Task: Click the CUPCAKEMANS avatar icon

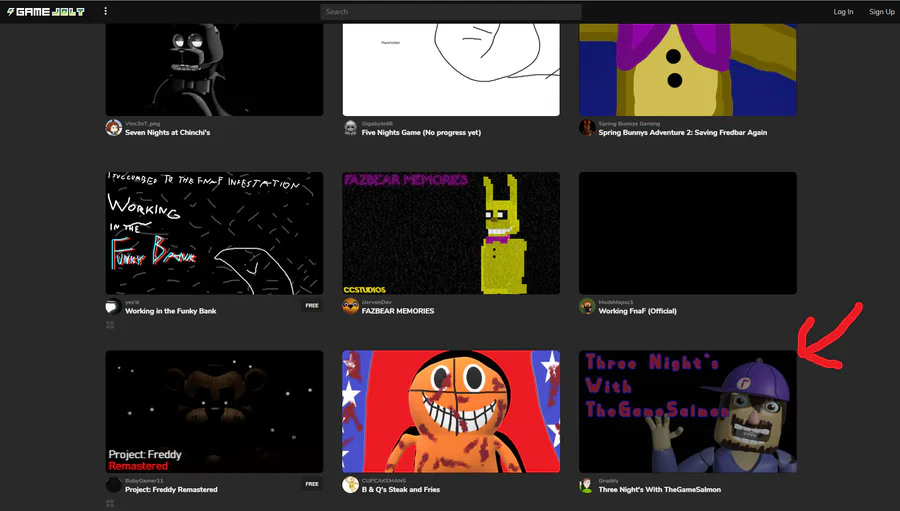Action: [x=350, y=485]
